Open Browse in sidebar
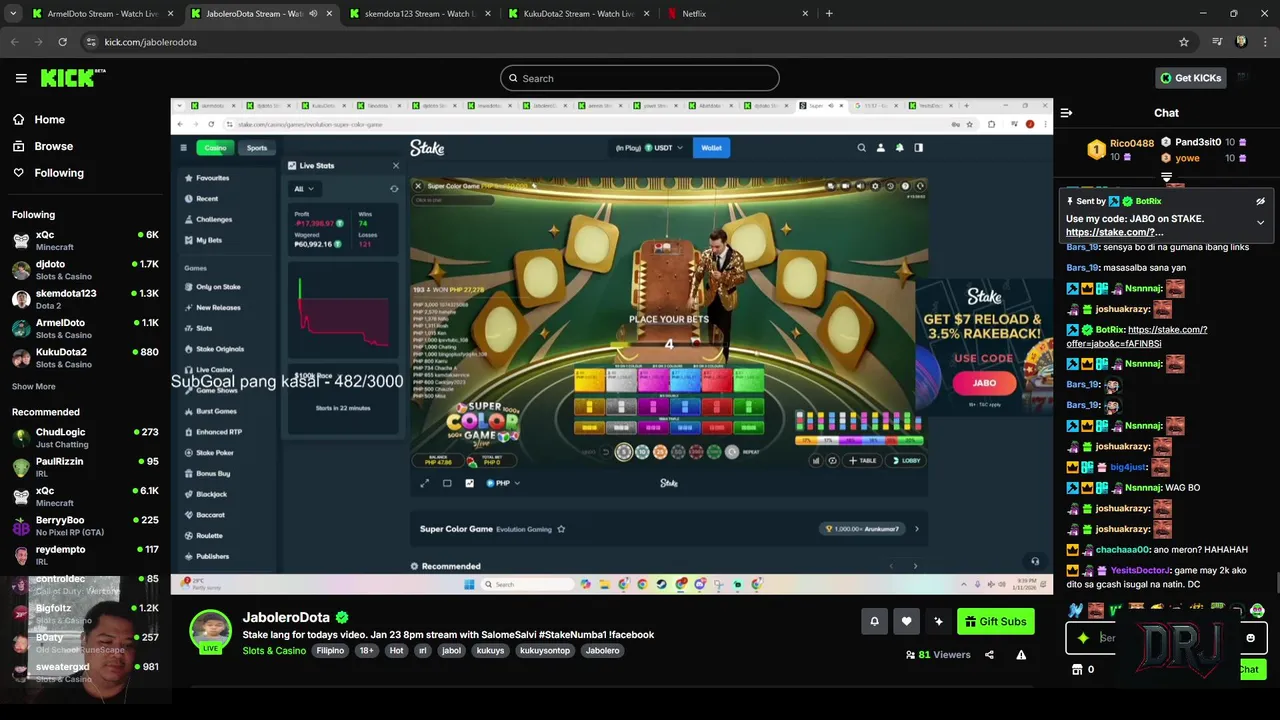 click(53, 146)
